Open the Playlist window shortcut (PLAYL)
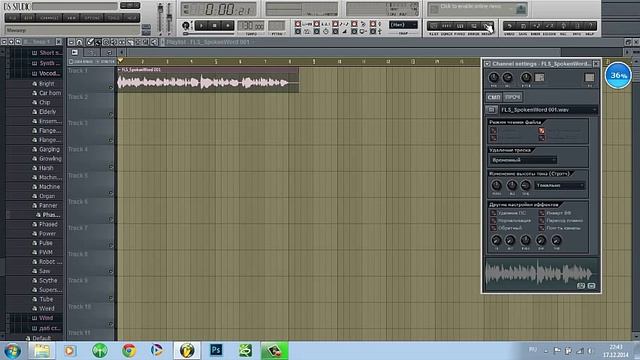Screen dimensions: 640x360 pyautogui.click(x=434, y=26)
